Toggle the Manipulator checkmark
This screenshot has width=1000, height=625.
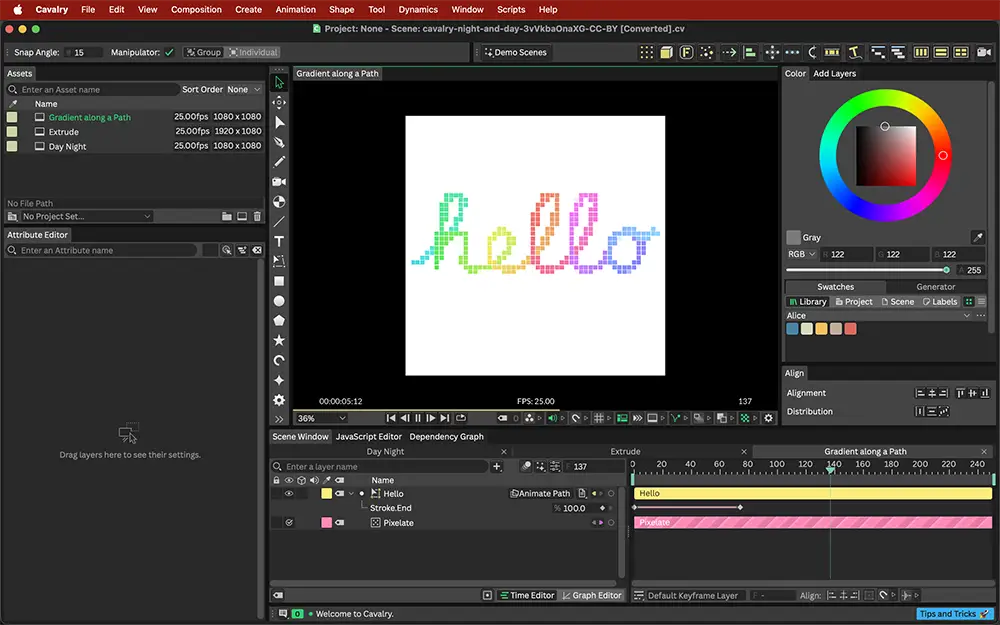click(x=169, y=52)
